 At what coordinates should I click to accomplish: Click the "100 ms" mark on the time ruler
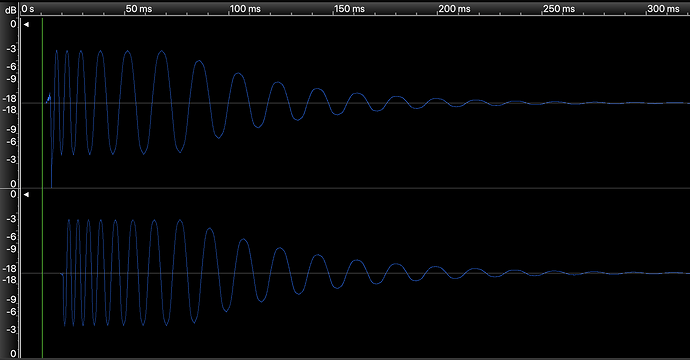pos(246,9)
